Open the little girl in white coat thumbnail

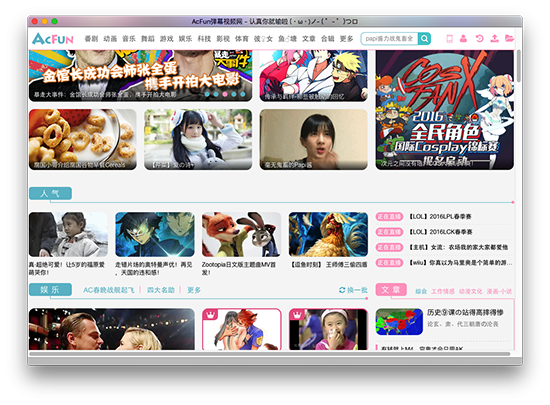(x=68, y=234)
